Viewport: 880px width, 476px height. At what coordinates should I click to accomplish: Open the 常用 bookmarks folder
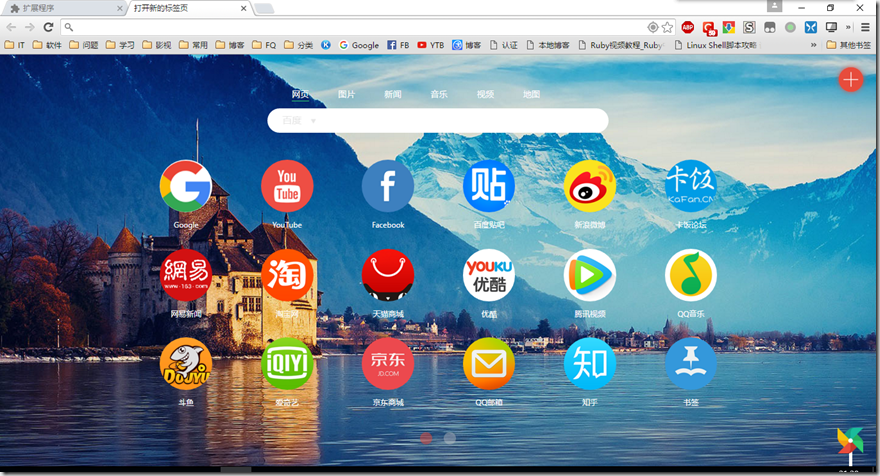click(193, 45)
